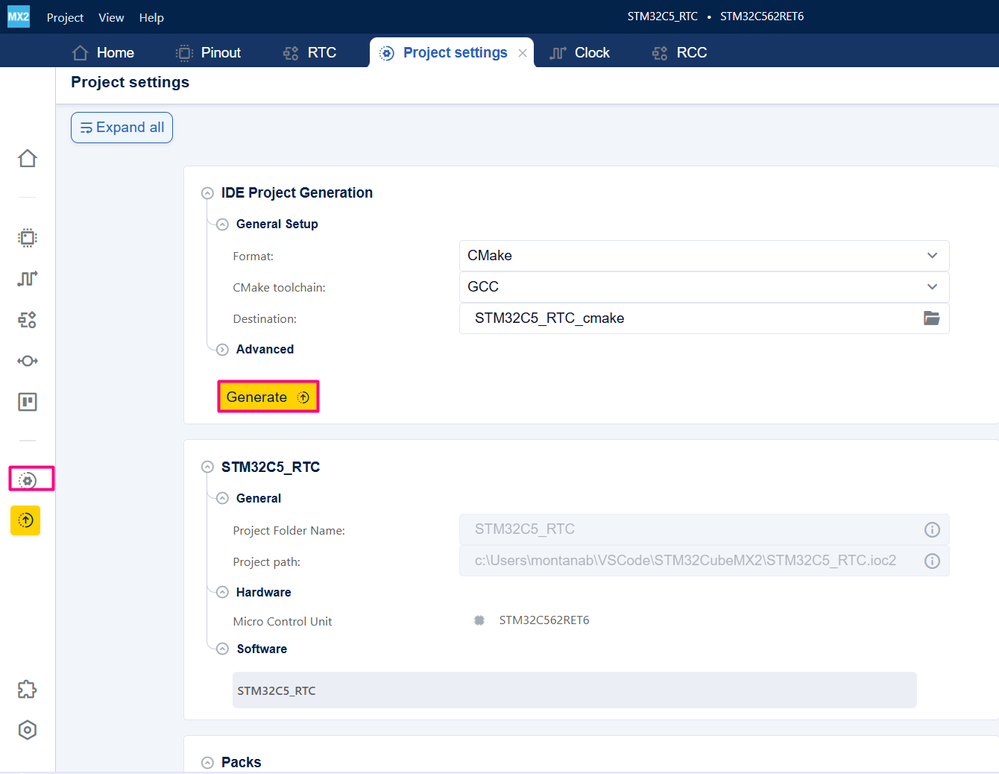This screenshot has height=774, width=999.
Task: Open the CMake toolchain GCC dropdown
Action: point(704,287)
